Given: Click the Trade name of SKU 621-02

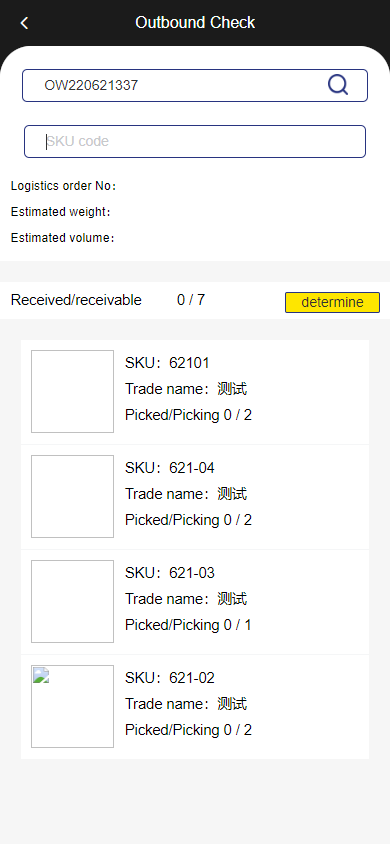Looking at the screenshot, I should click(186, 704).
